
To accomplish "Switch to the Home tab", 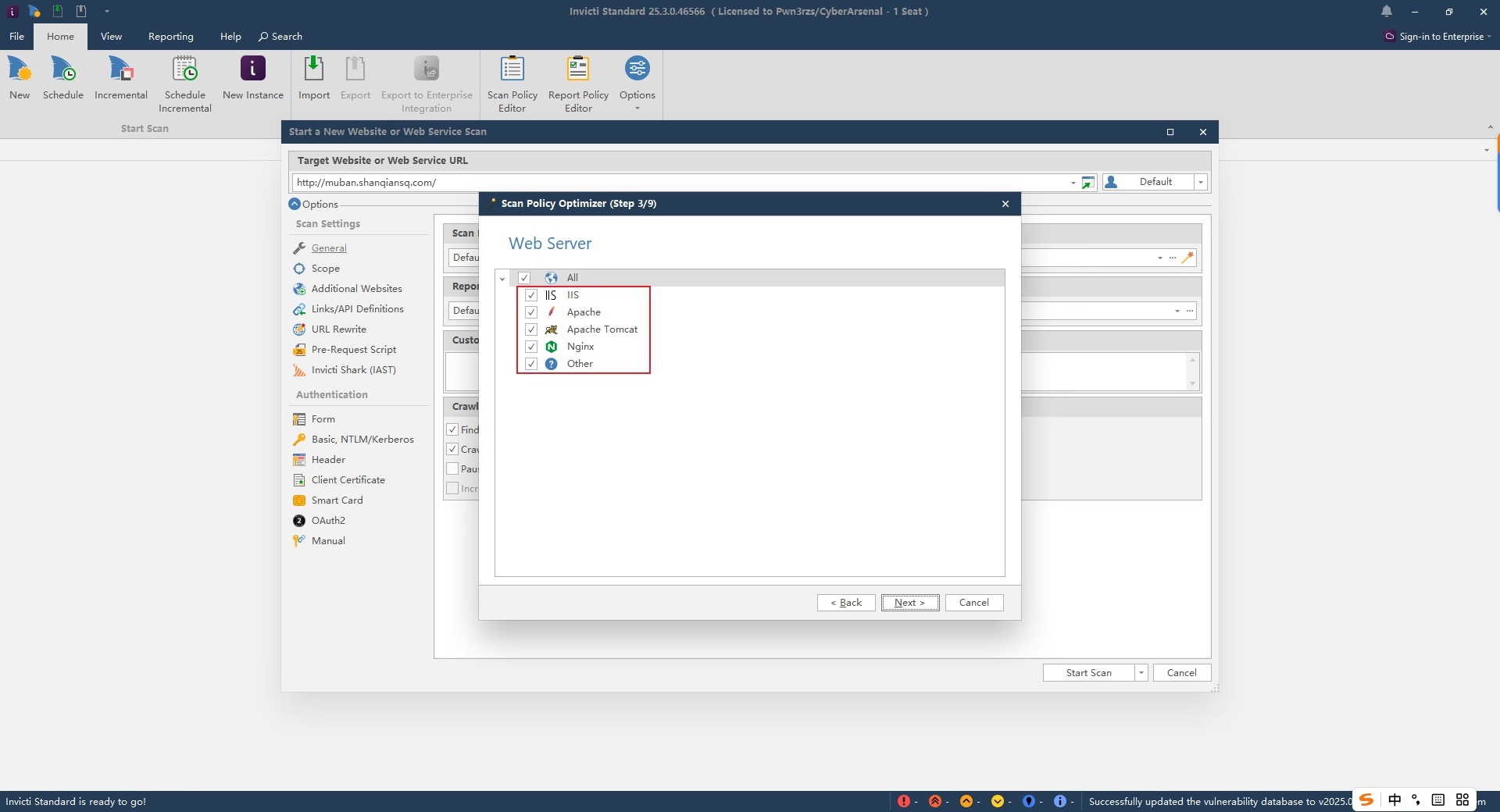I will point(60,36).
